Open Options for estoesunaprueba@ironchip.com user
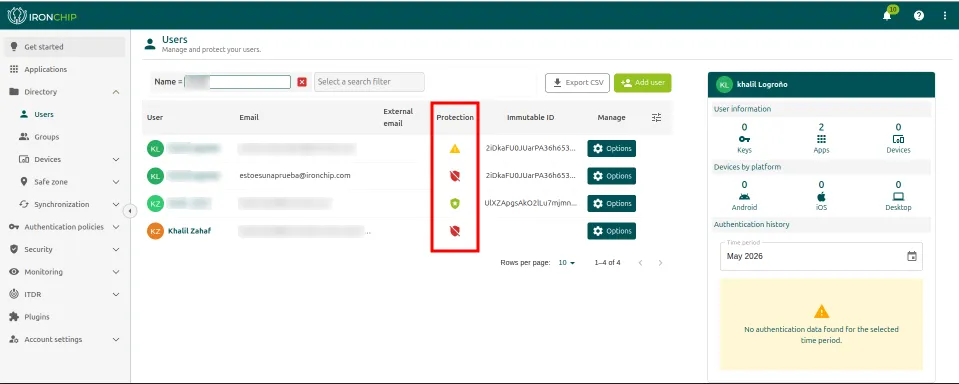The image size is (959, 384). tap(612, 176)
